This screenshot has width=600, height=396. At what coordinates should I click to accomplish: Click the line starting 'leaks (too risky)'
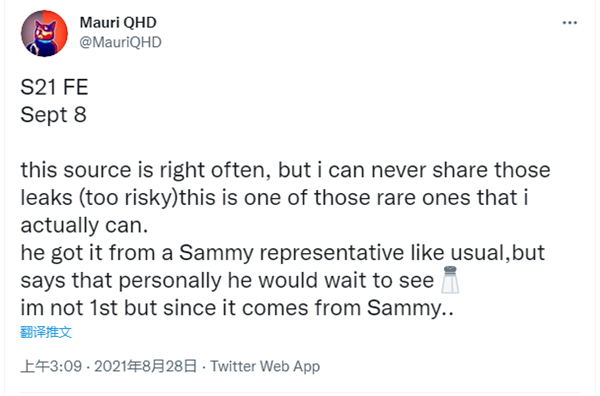pos(274,197)
